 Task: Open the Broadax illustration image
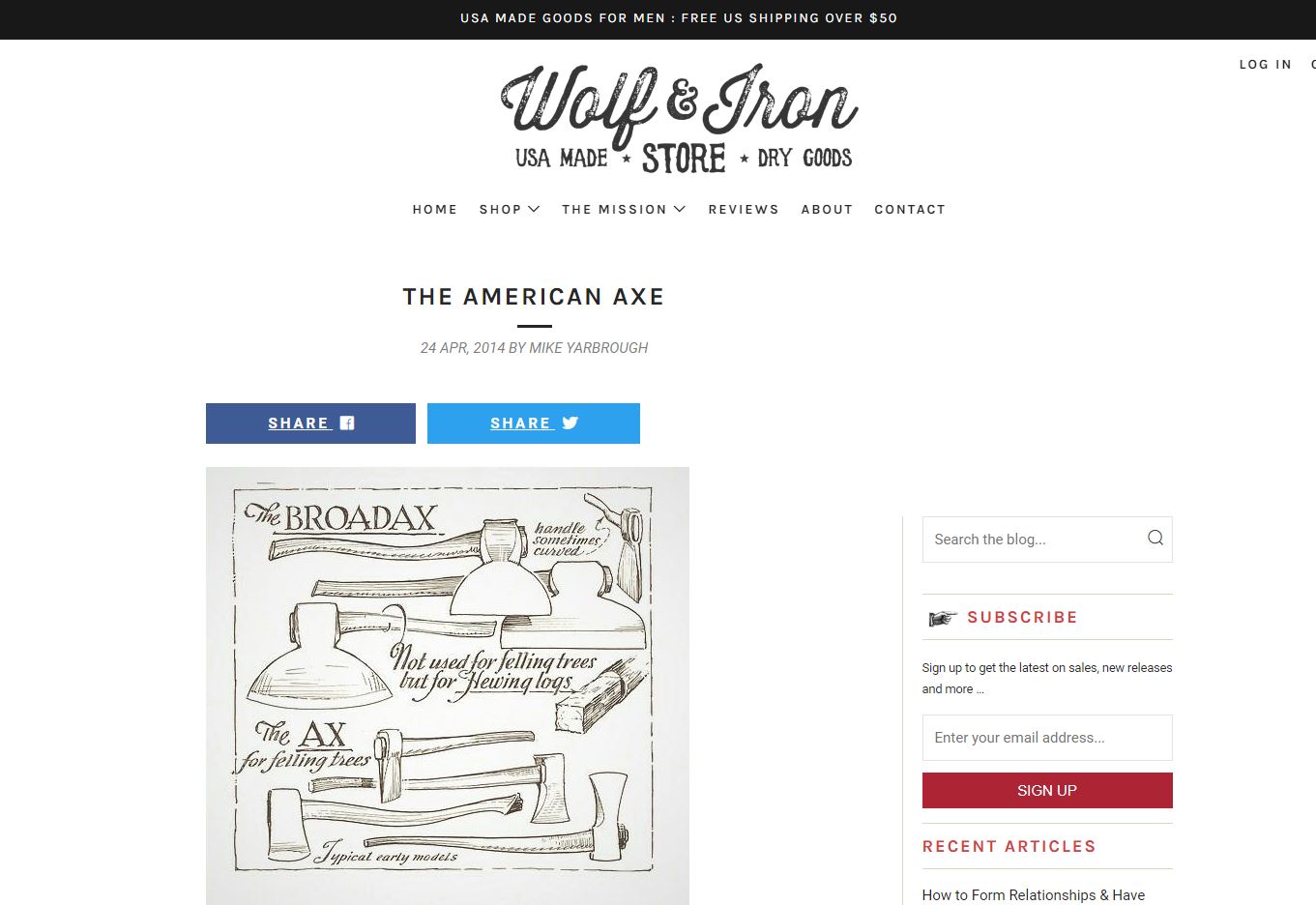click(x=448, y=686)
